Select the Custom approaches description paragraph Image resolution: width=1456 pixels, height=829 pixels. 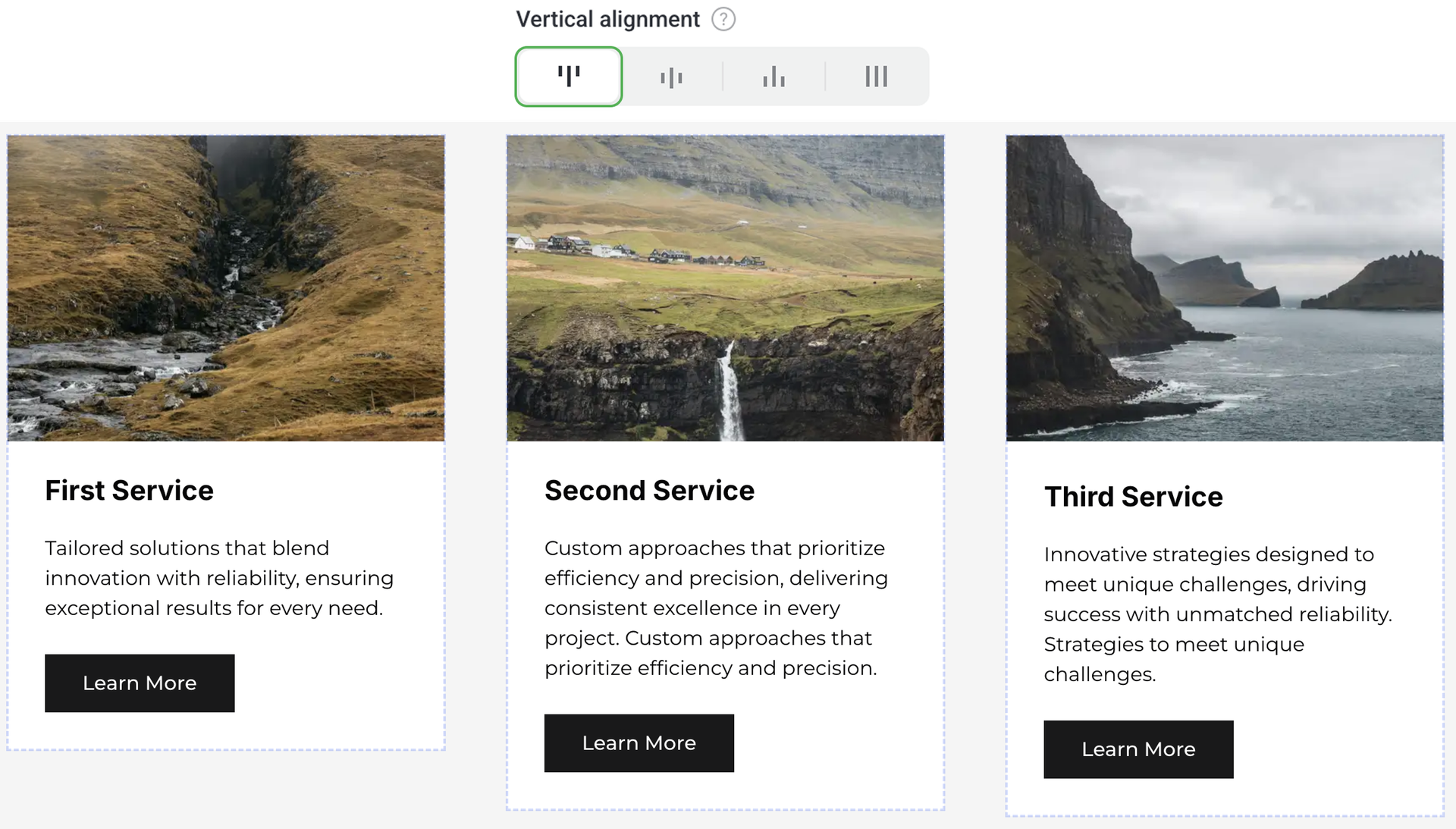click(716, 608)
